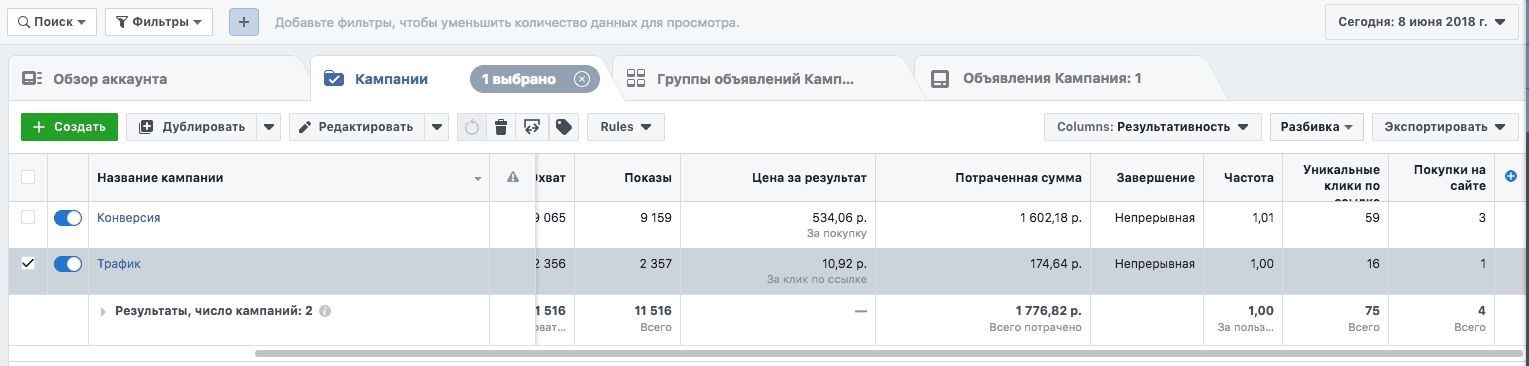This screenshot has height=366, width=1529.
Task: Open the Конверсия campaign link
Action: coord(128,217)
